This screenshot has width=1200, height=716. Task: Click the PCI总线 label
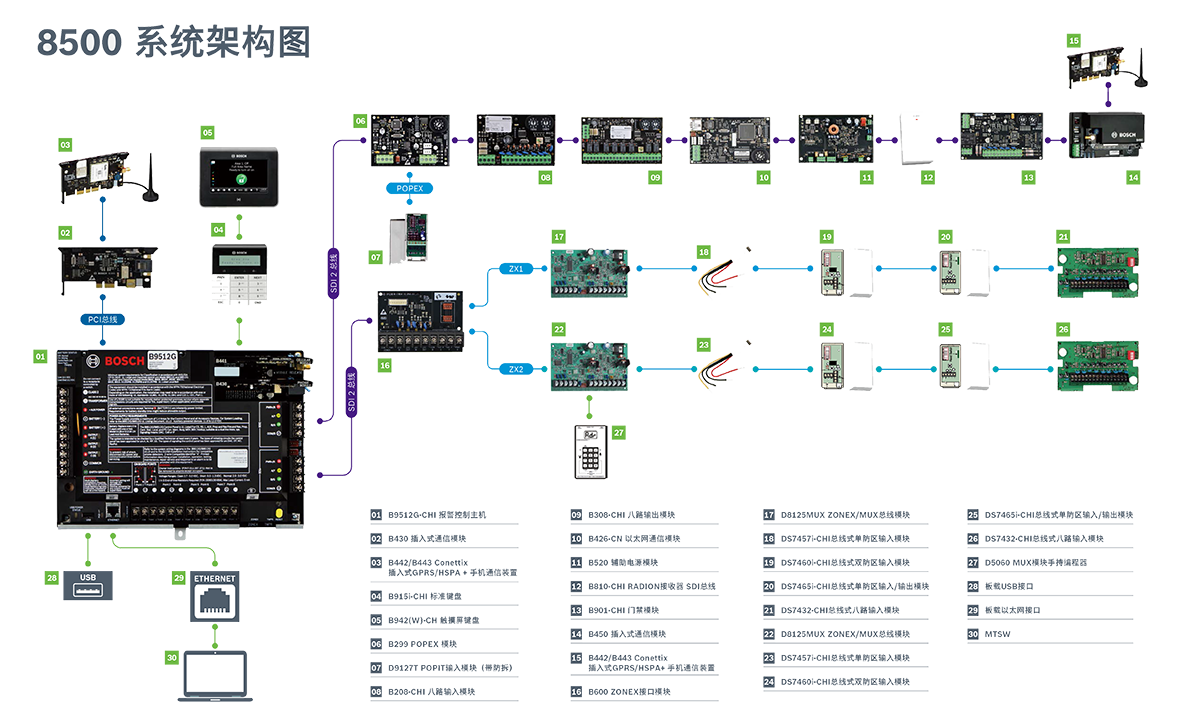pos(102,320)
